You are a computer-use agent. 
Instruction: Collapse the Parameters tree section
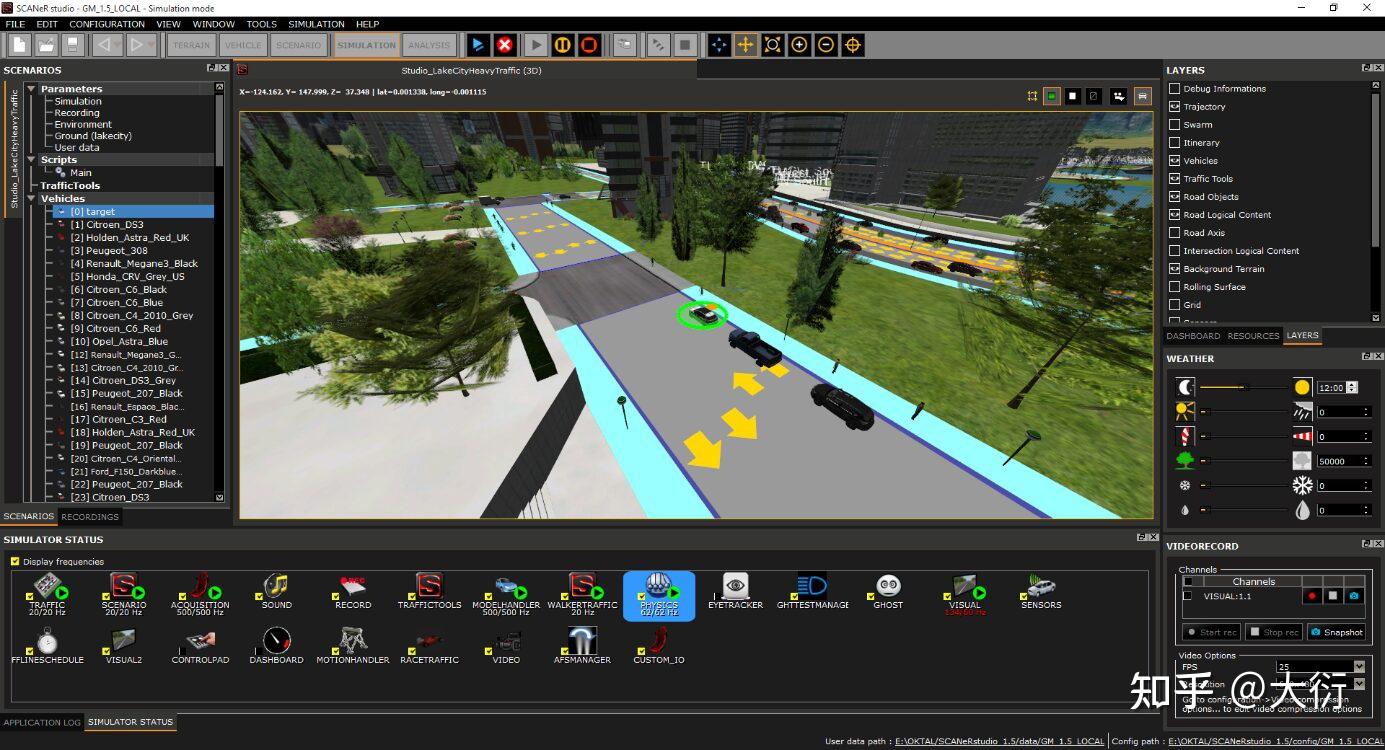[x=31, y=89]
